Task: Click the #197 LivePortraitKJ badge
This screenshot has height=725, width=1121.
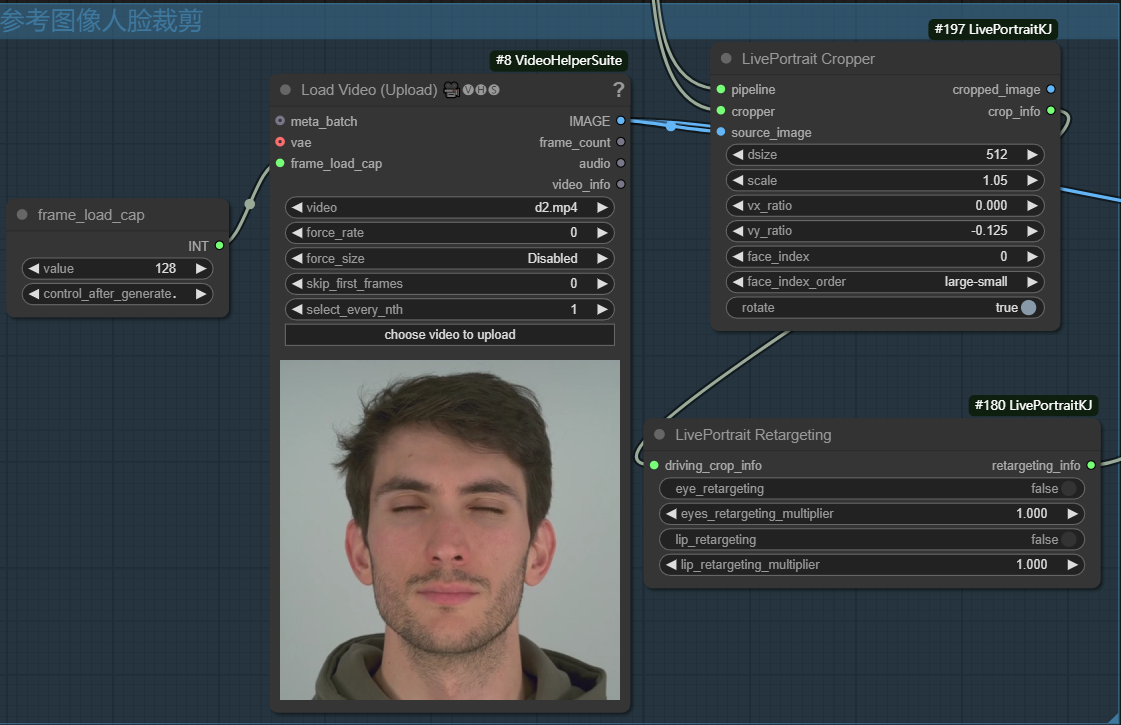Action: click(x=992, y=30)
